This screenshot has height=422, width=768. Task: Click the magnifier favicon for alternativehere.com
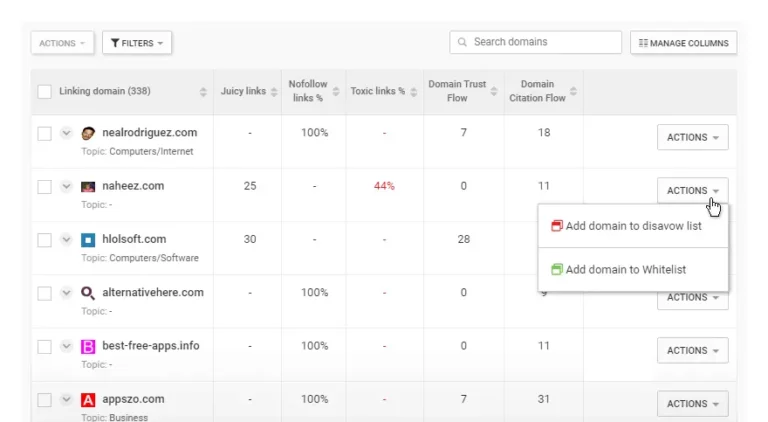[88, 293]
